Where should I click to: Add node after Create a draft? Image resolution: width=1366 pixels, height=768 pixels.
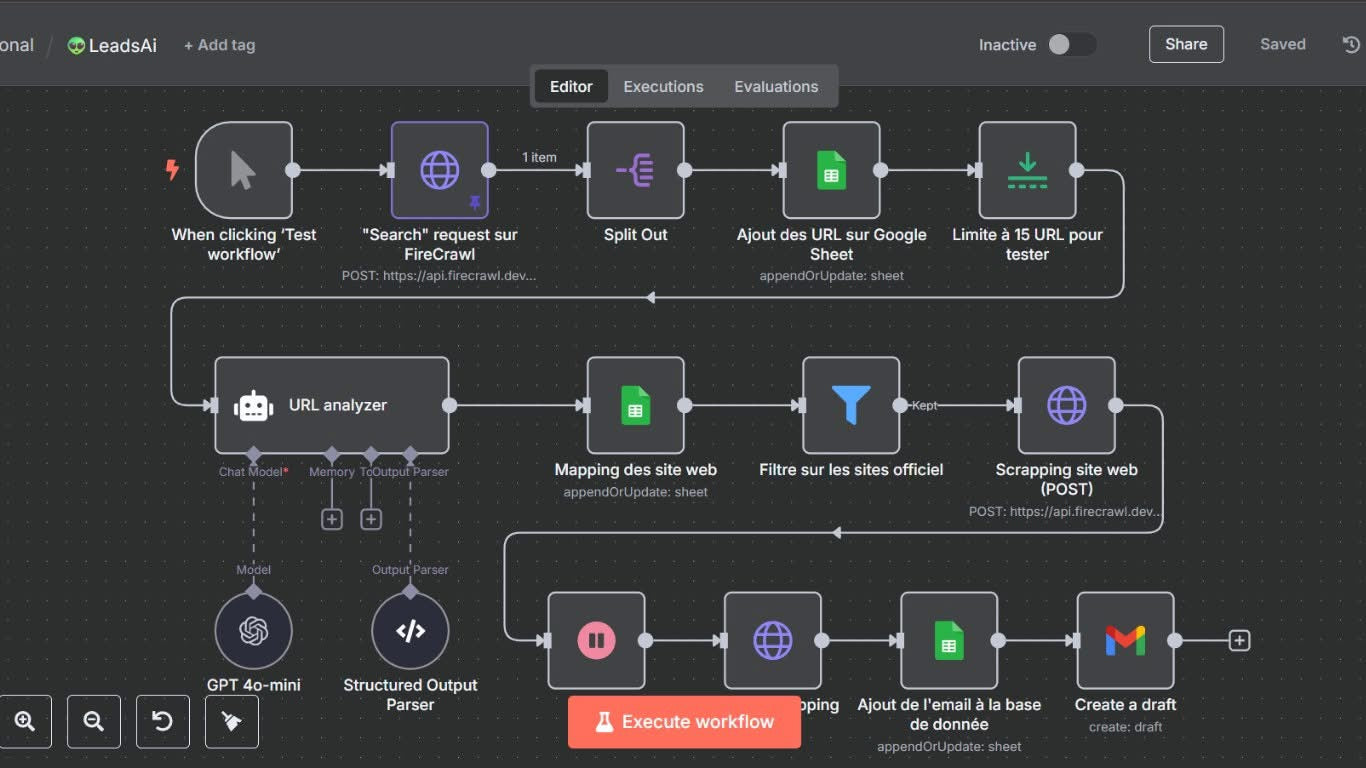1239,640
